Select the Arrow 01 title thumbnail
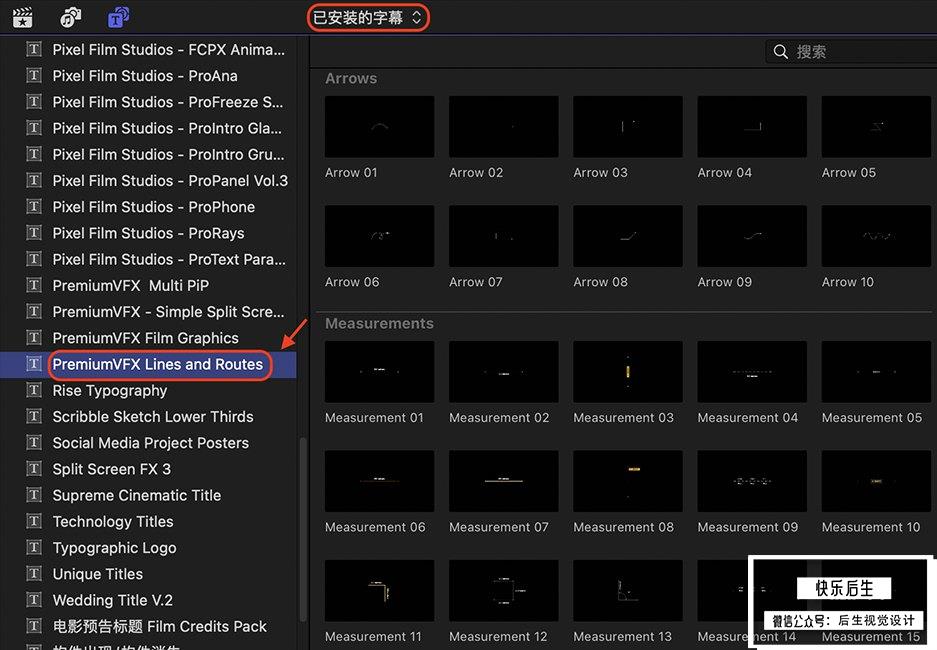 [379, 127]
